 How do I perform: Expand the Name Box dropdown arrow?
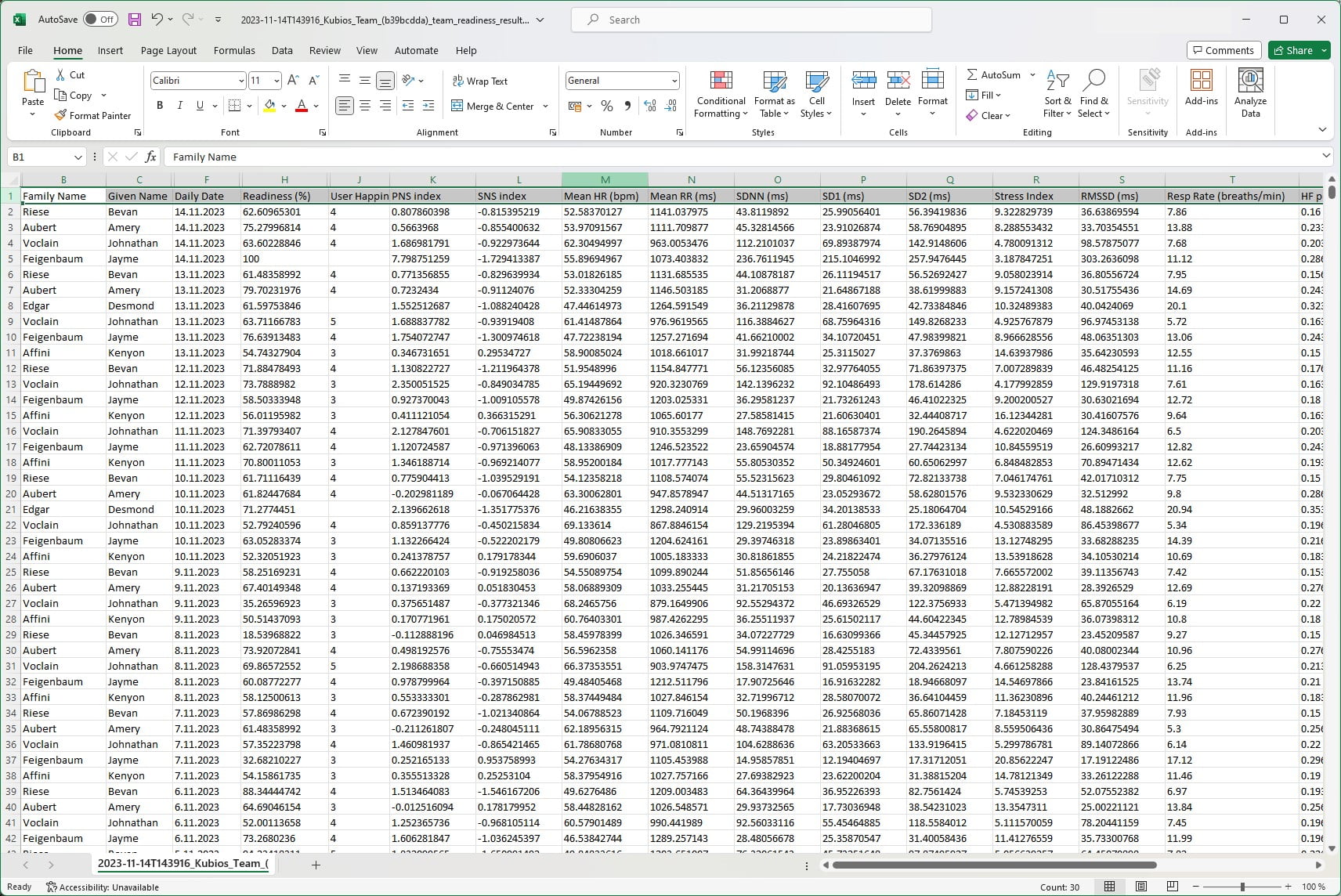78,157
